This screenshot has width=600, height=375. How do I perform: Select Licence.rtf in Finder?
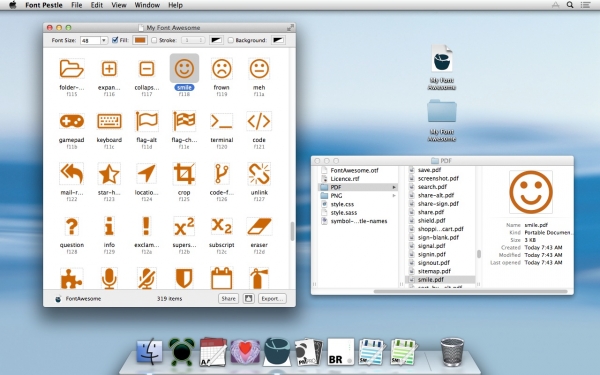tap(345, 179)
